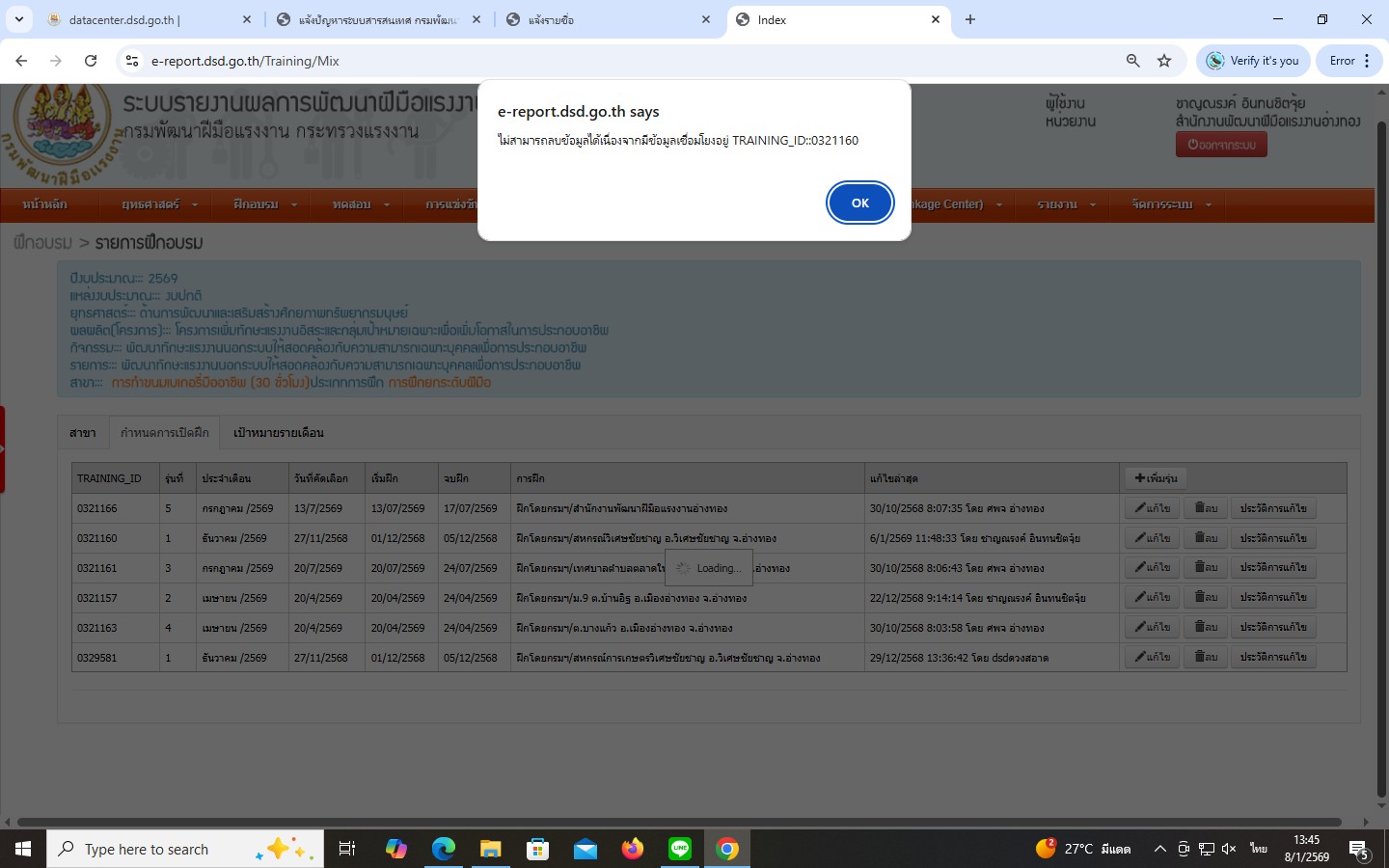Click edit button for training 0321166
This screenshot has width=1389, height=868.
tap(1152, 508)
